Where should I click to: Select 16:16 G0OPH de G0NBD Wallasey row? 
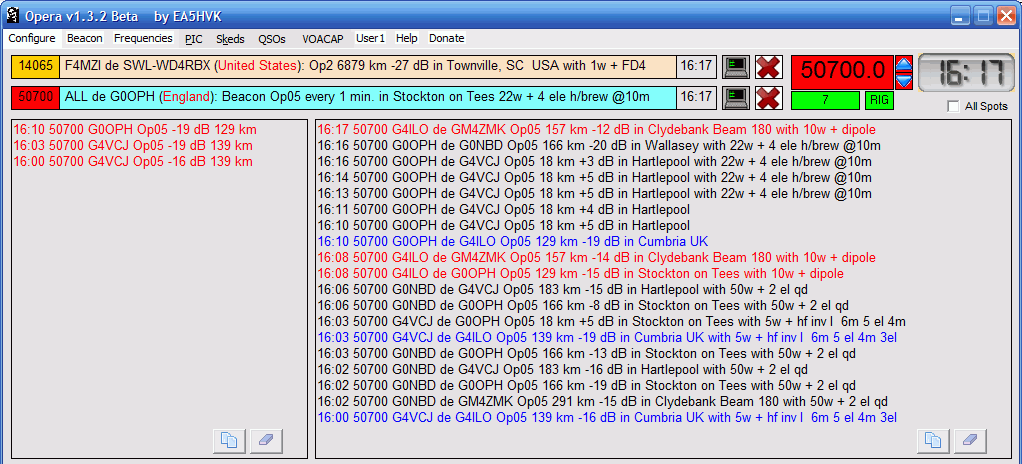click(599, 146)
